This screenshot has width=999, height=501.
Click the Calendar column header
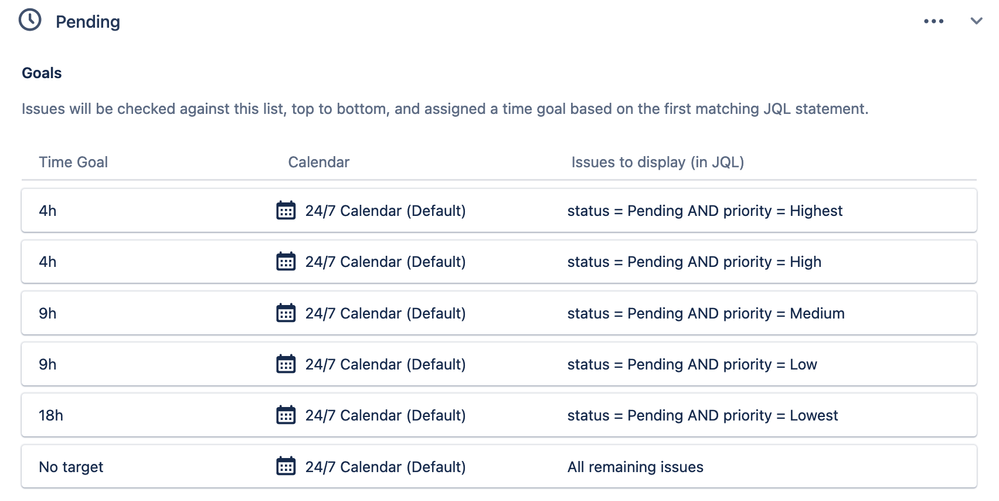tap(319, 162)
